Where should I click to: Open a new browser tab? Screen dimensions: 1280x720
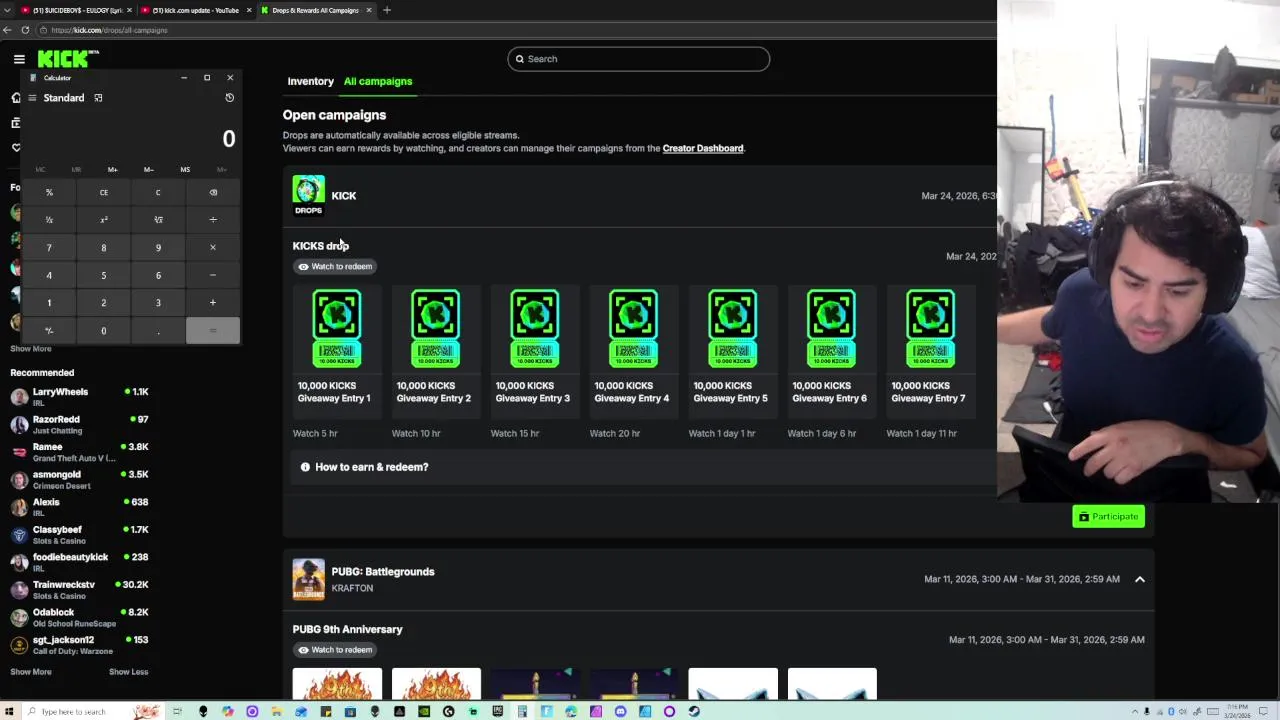(x=387, y=10)
